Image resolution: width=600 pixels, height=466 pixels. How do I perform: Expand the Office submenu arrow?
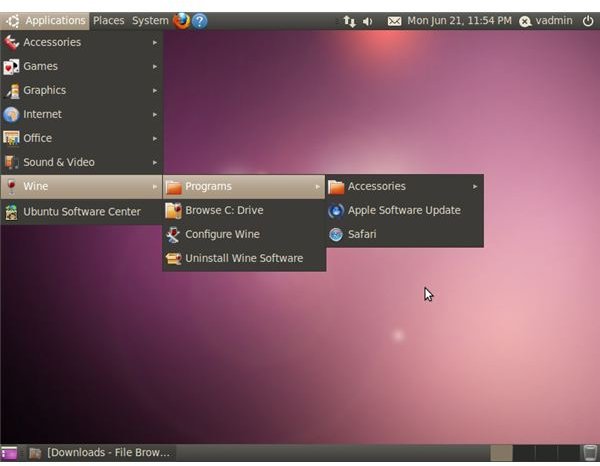point(155,138)
